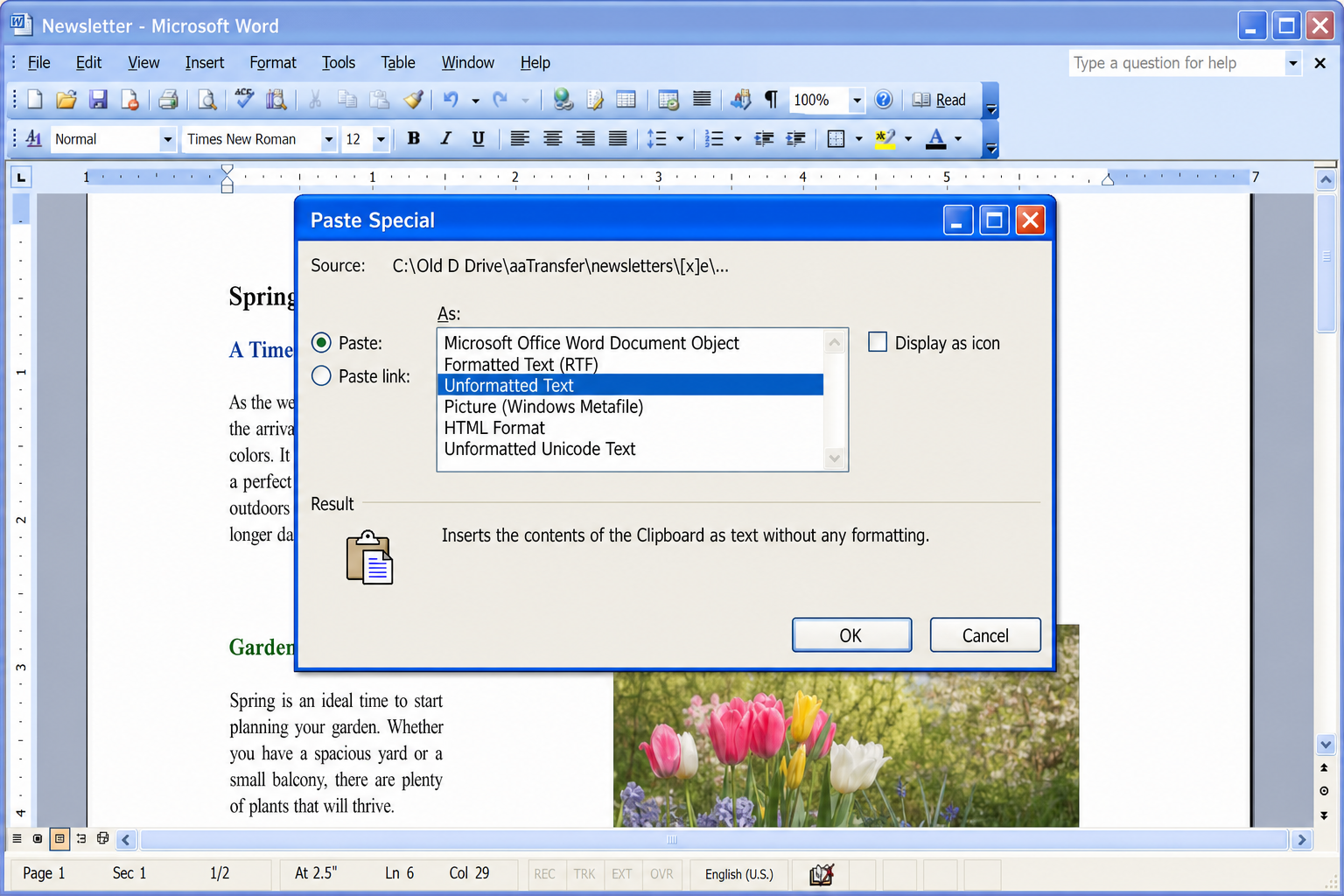Justify the paragraph text
The height and width of the screenshot is (896, 1344).
point(618,138)
